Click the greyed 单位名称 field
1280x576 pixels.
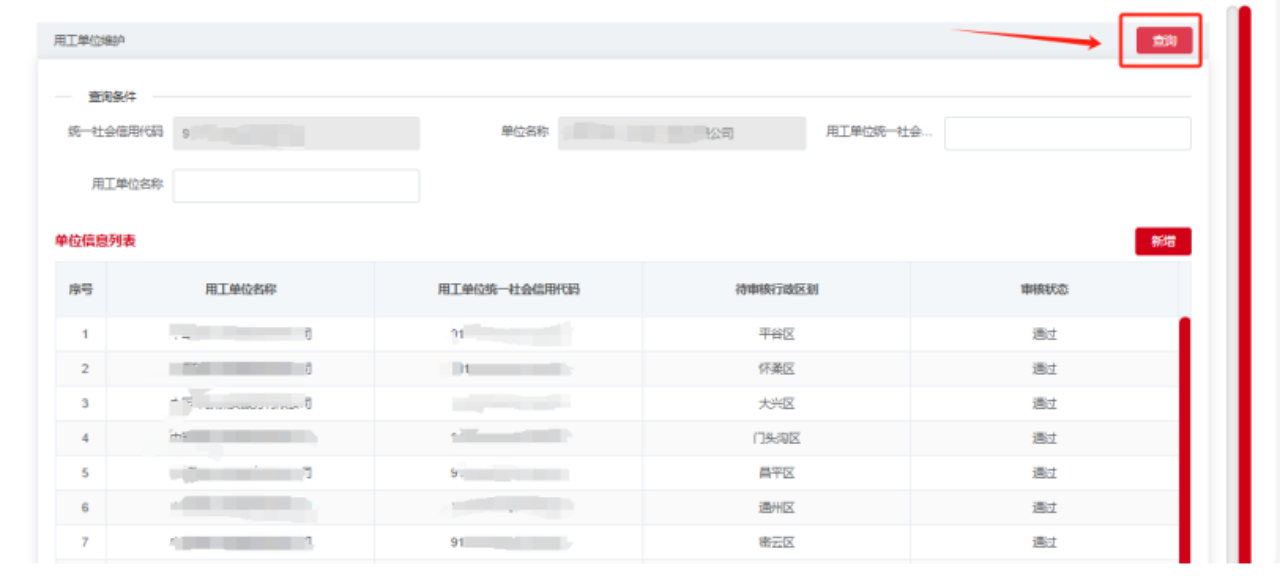[681, 133]
